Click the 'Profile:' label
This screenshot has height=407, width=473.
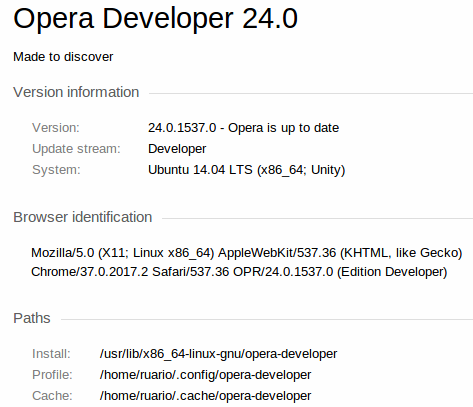(x=52, y=375)
